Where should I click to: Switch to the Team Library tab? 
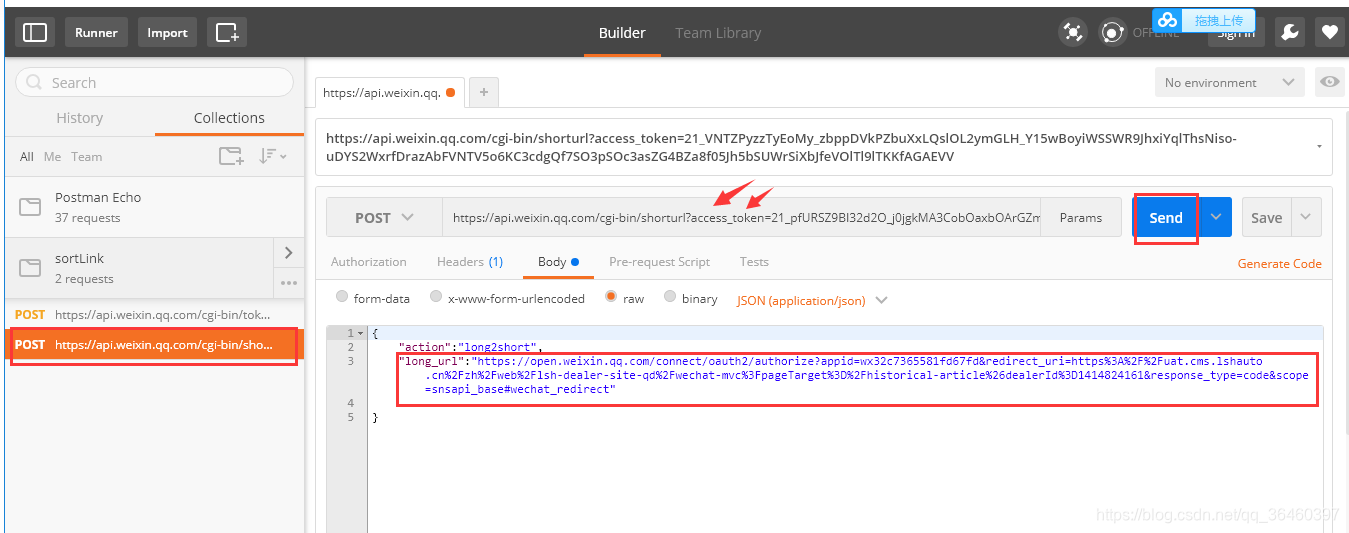(718, 32)
